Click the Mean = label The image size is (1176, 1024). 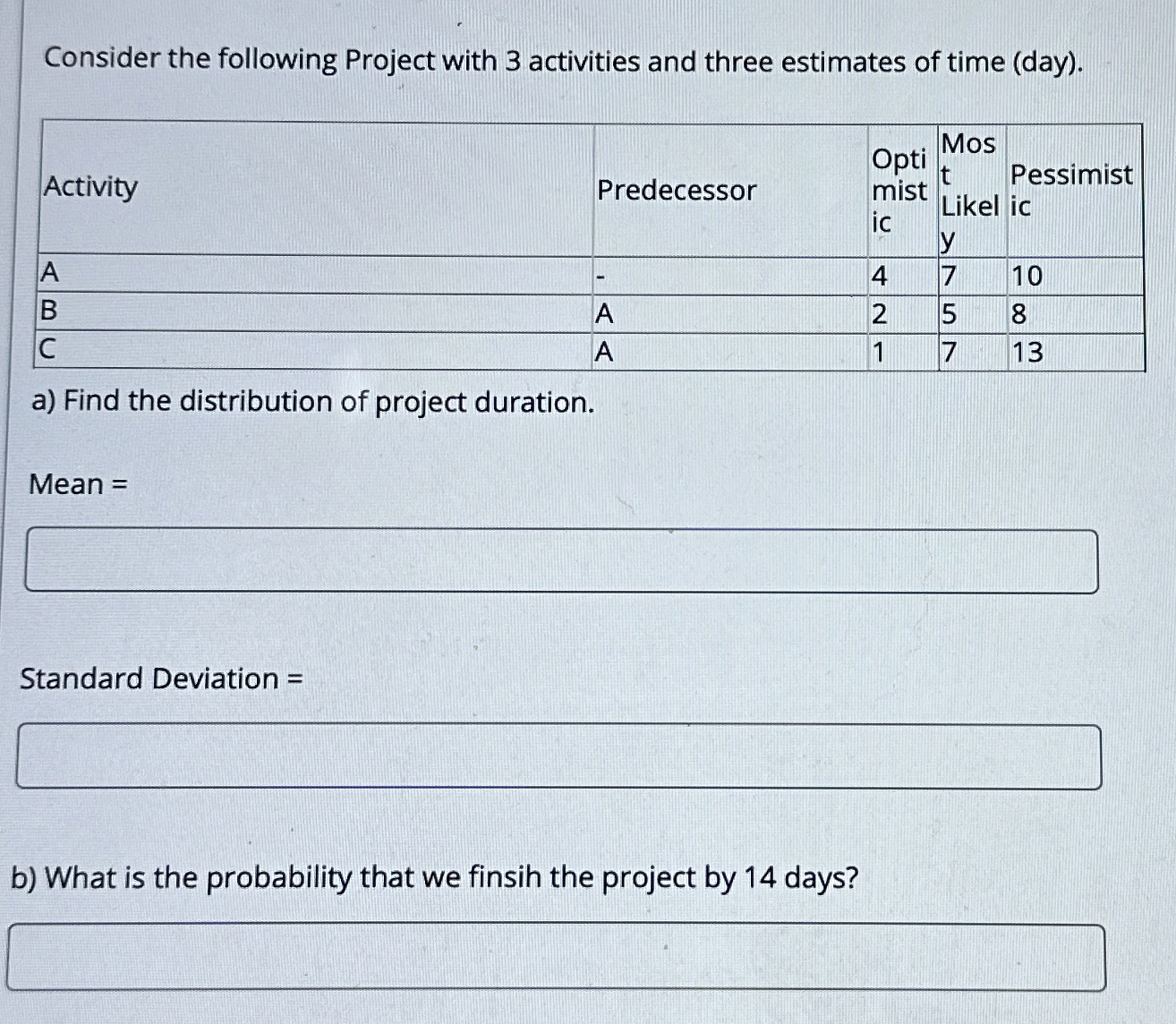(76, 483)
